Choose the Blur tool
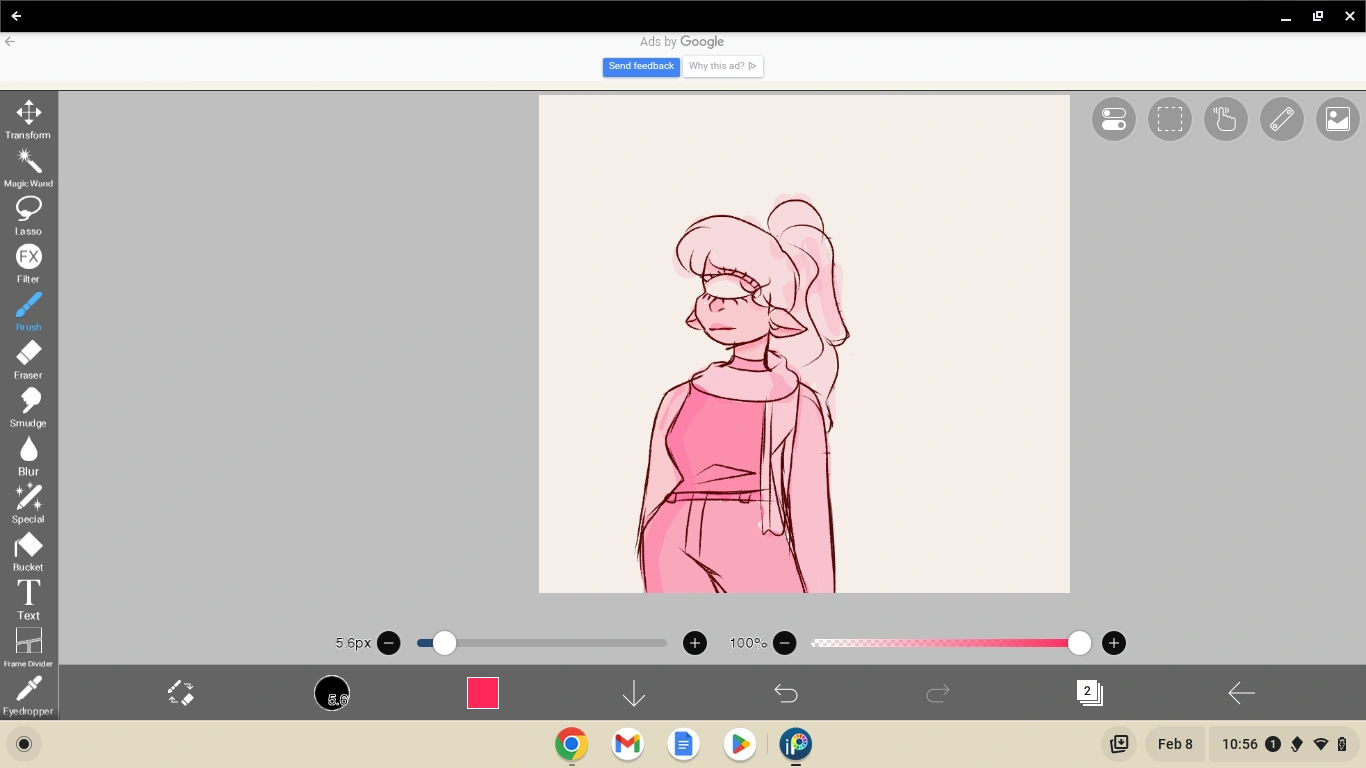This screenshot has width=1366, height=768. coord(28,449)
